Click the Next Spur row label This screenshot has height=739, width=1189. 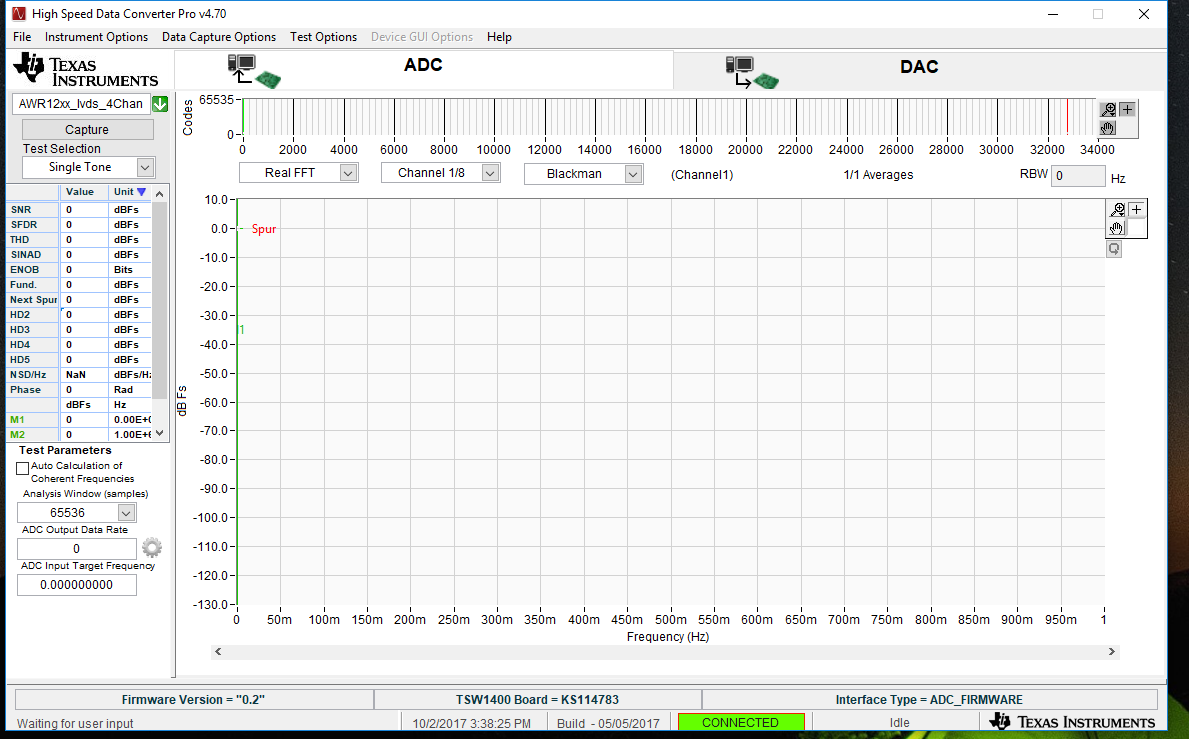(x=33, y=300)
